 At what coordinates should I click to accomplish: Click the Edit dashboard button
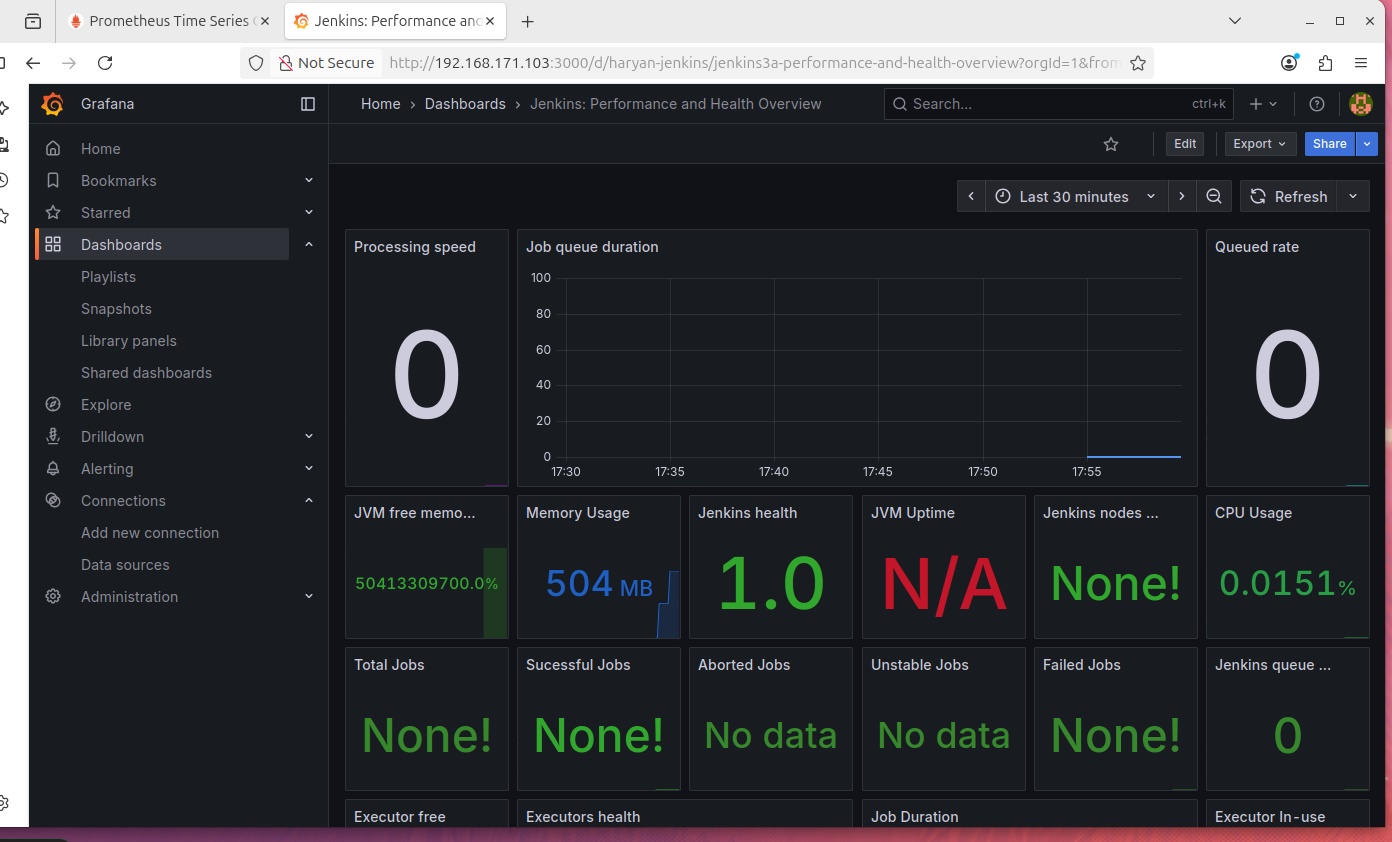[1185, 144]
